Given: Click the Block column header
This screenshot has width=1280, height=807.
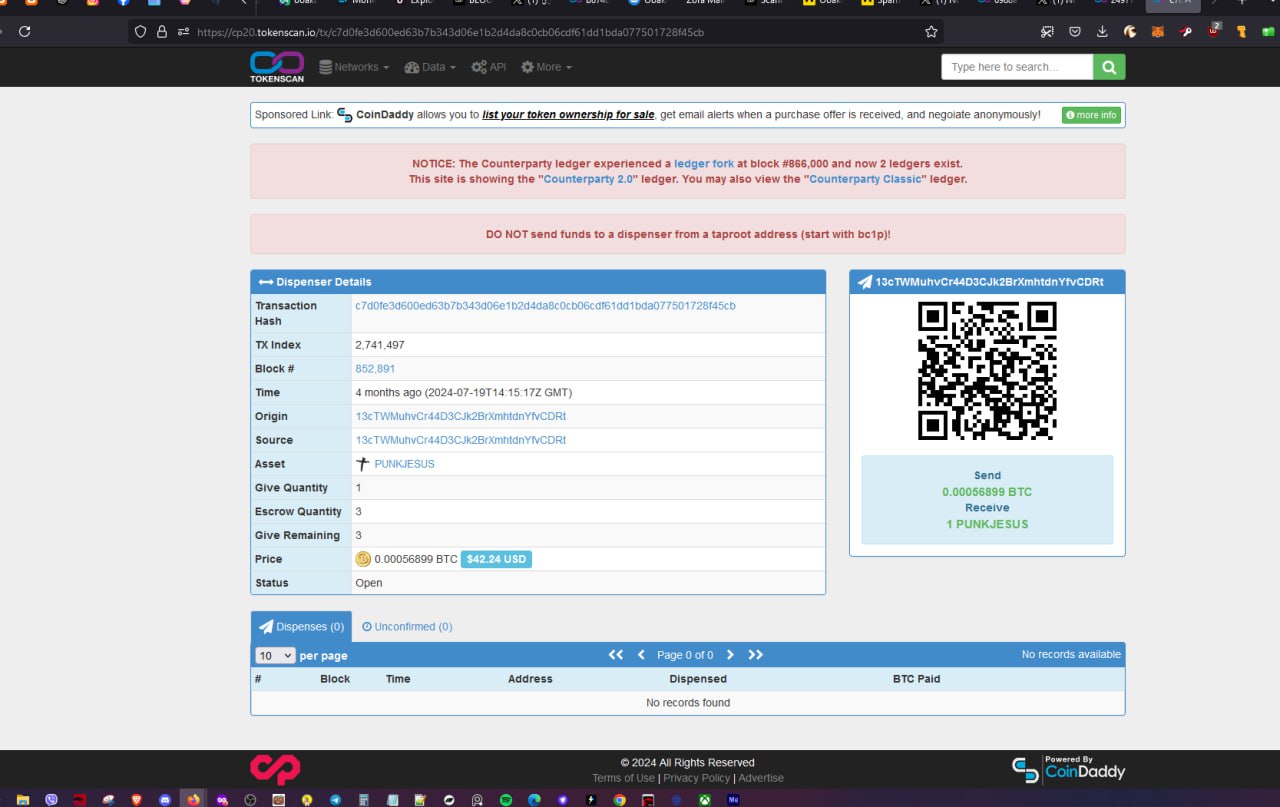Looking at the screenshot, I should [x=335, y=679].
